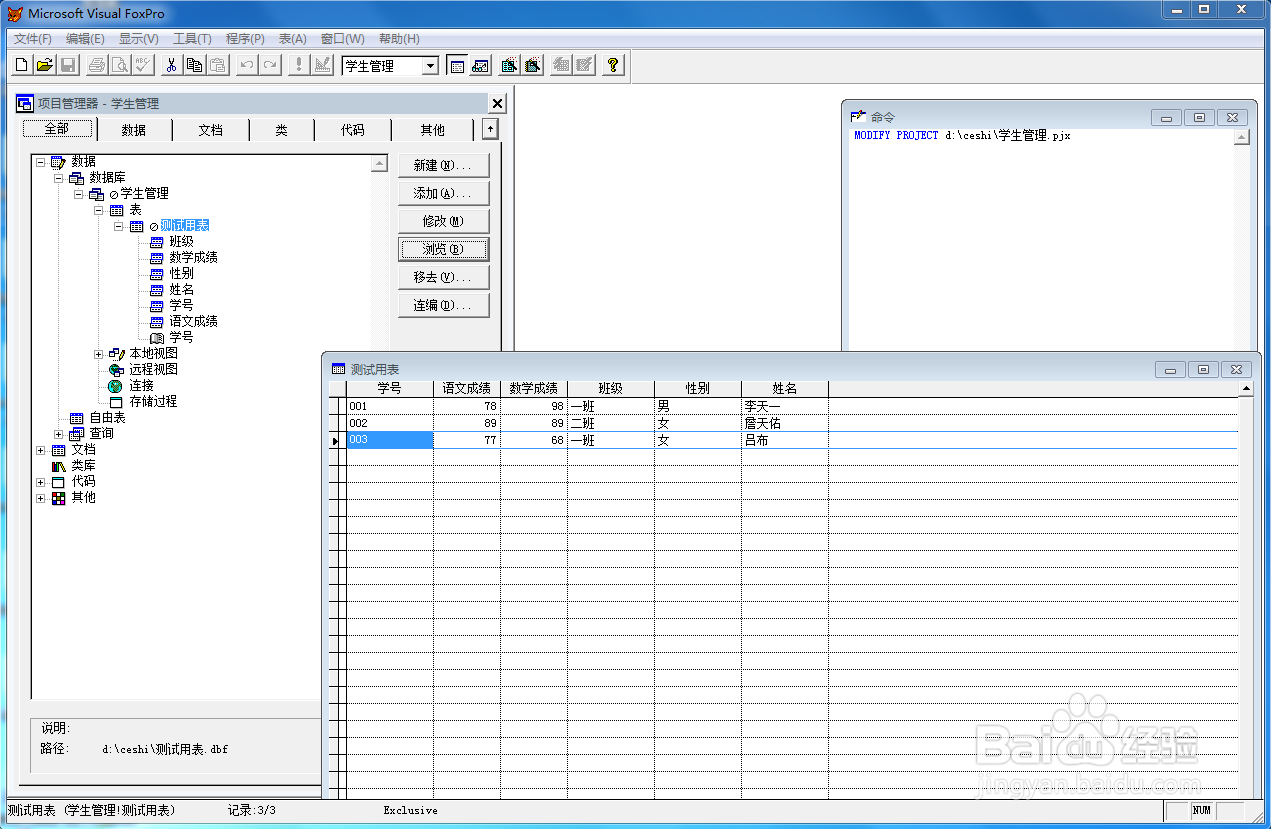Collapse the 测试用表 table node

point(119,225)
